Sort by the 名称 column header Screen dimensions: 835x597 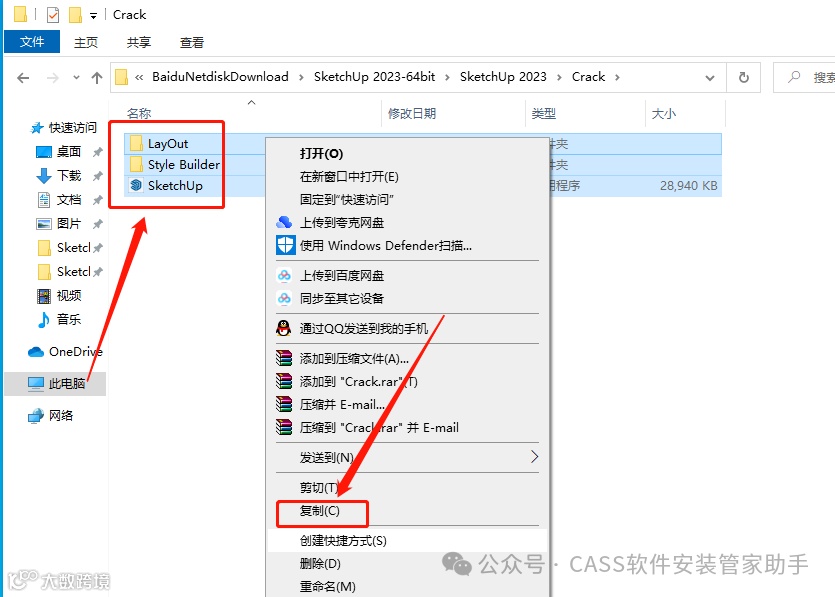[139, 113]
